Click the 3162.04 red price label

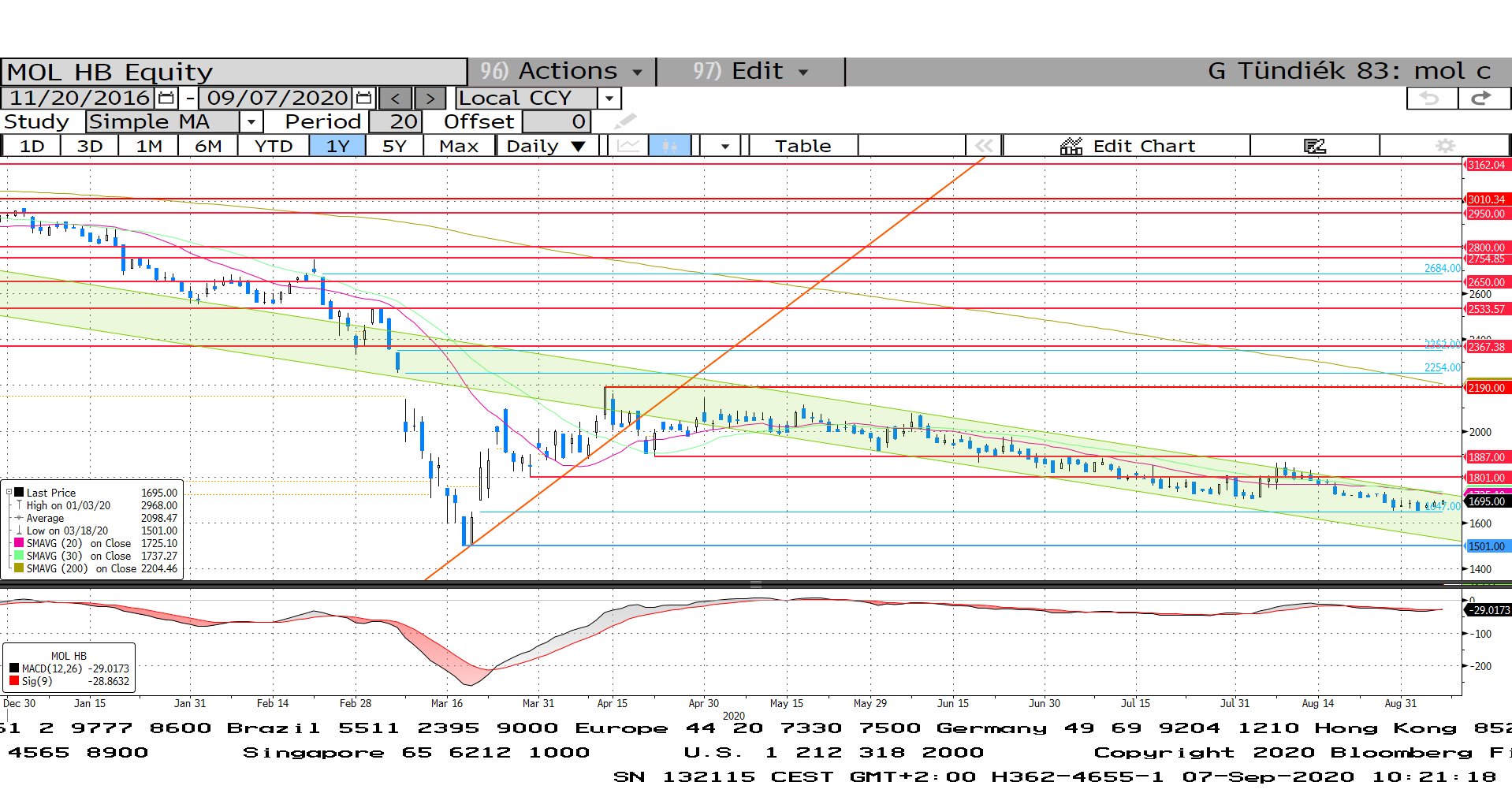click(1487, 165)
